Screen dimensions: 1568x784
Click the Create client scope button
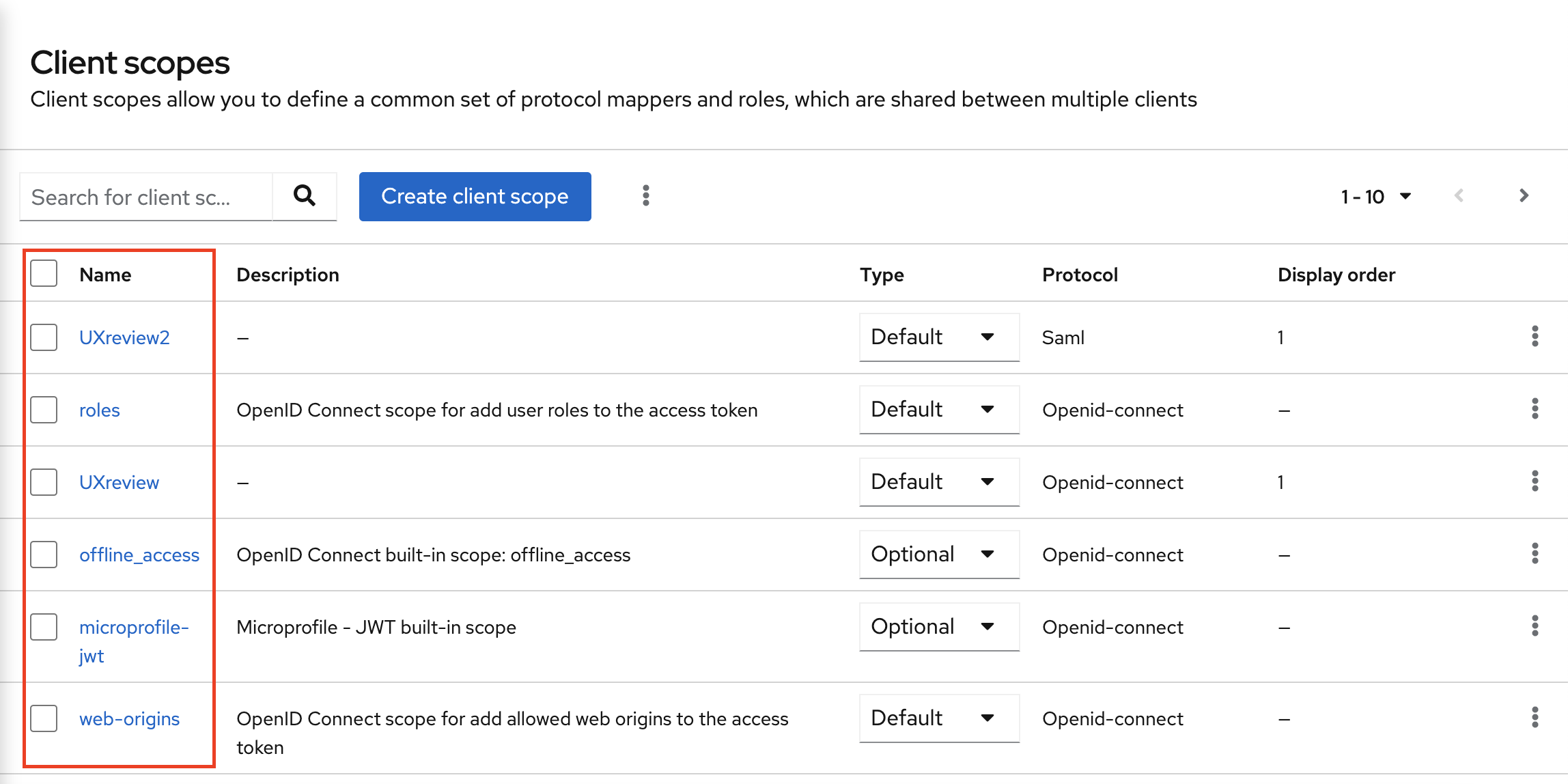click(475, 196)
